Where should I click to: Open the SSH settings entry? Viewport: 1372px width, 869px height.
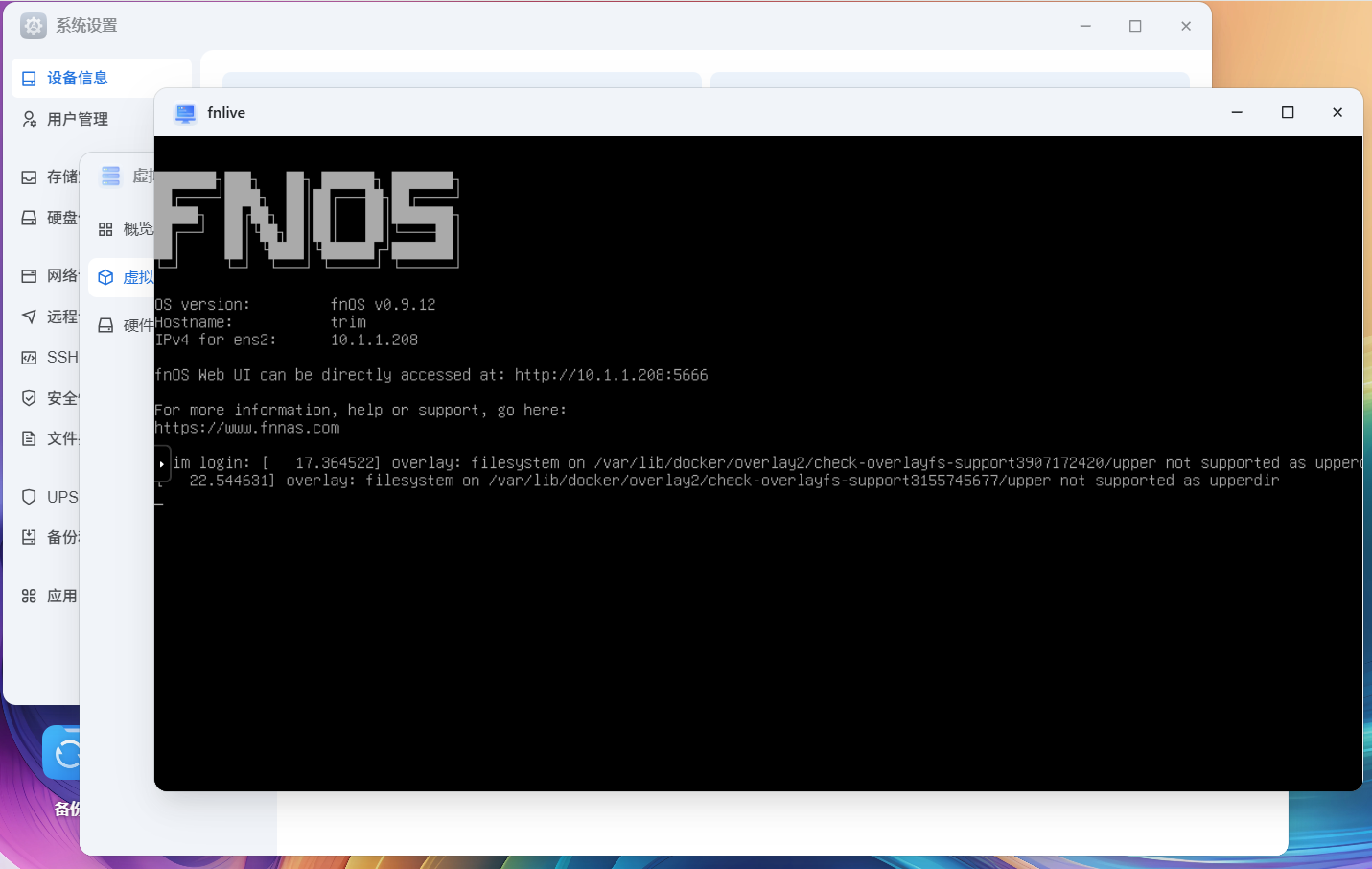click(50, 357)
